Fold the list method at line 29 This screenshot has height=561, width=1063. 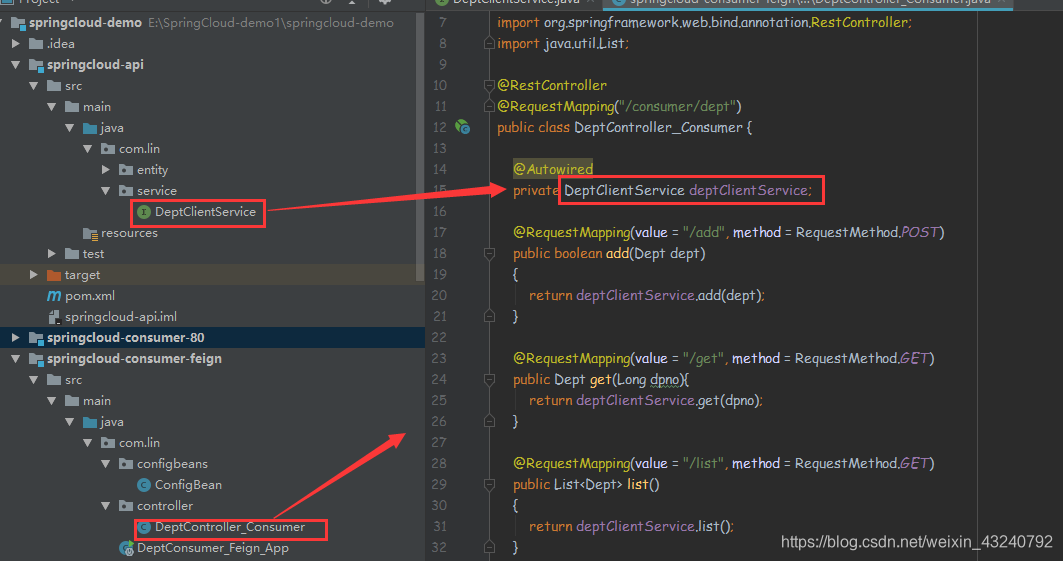[489, 484]
